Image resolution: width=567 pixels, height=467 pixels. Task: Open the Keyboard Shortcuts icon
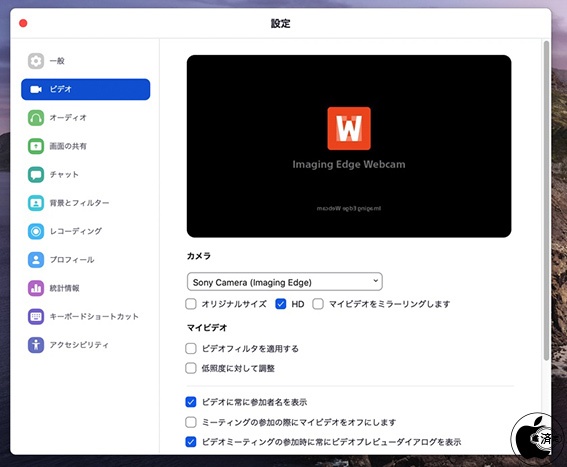point(36,317)
